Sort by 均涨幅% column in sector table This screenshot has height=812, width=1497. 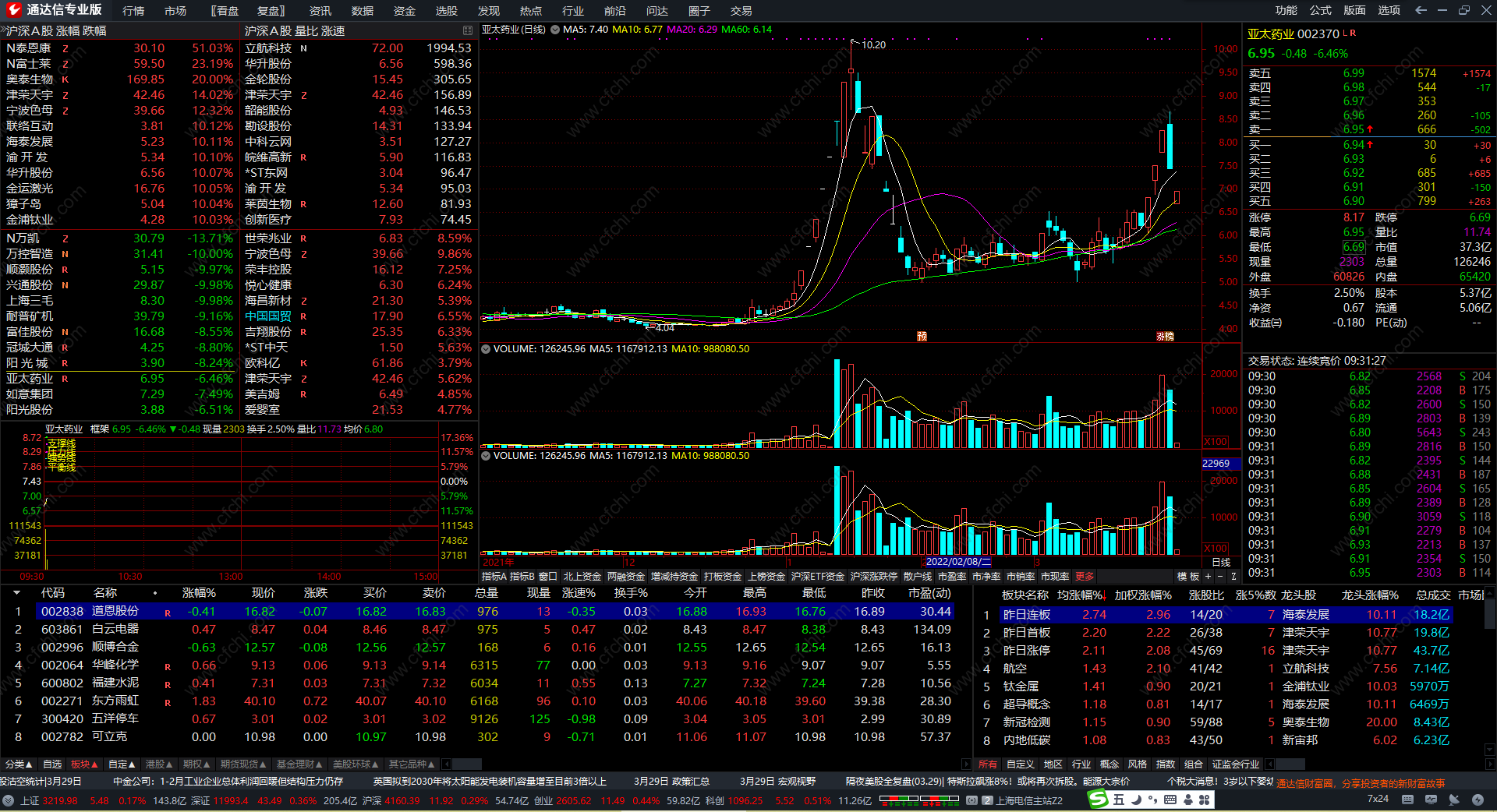pyautogui.click(x=1081, y=595)
